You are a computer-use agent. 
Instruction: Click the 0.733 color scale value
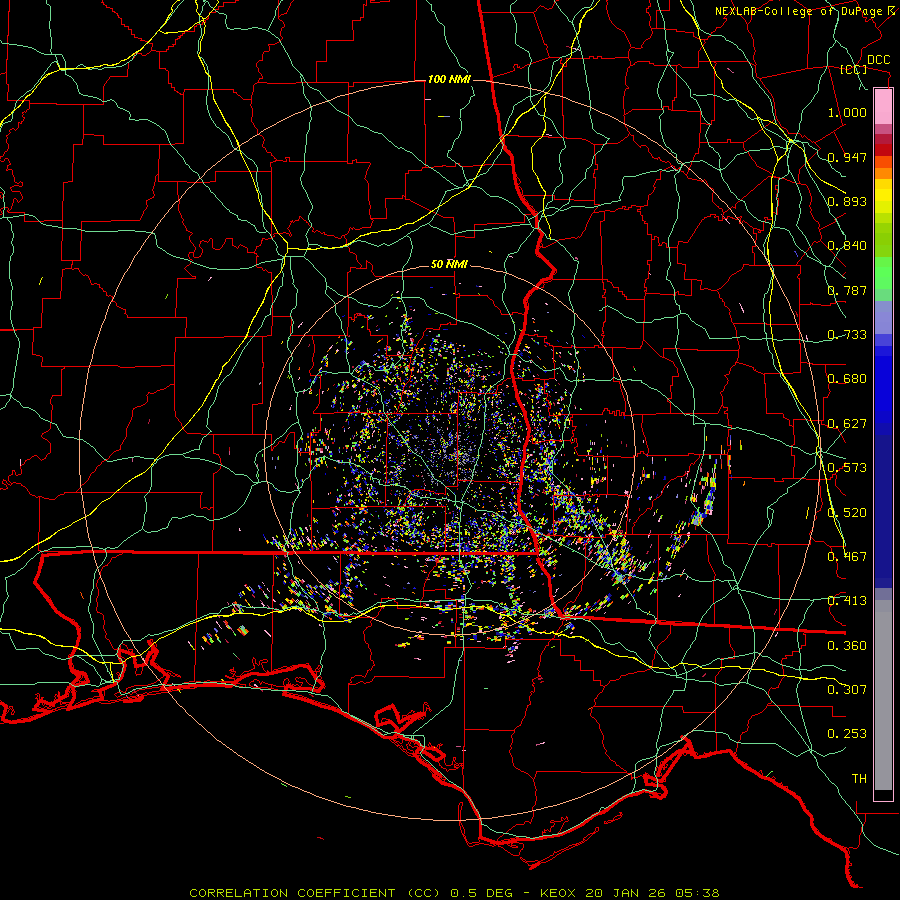[847, 335]
